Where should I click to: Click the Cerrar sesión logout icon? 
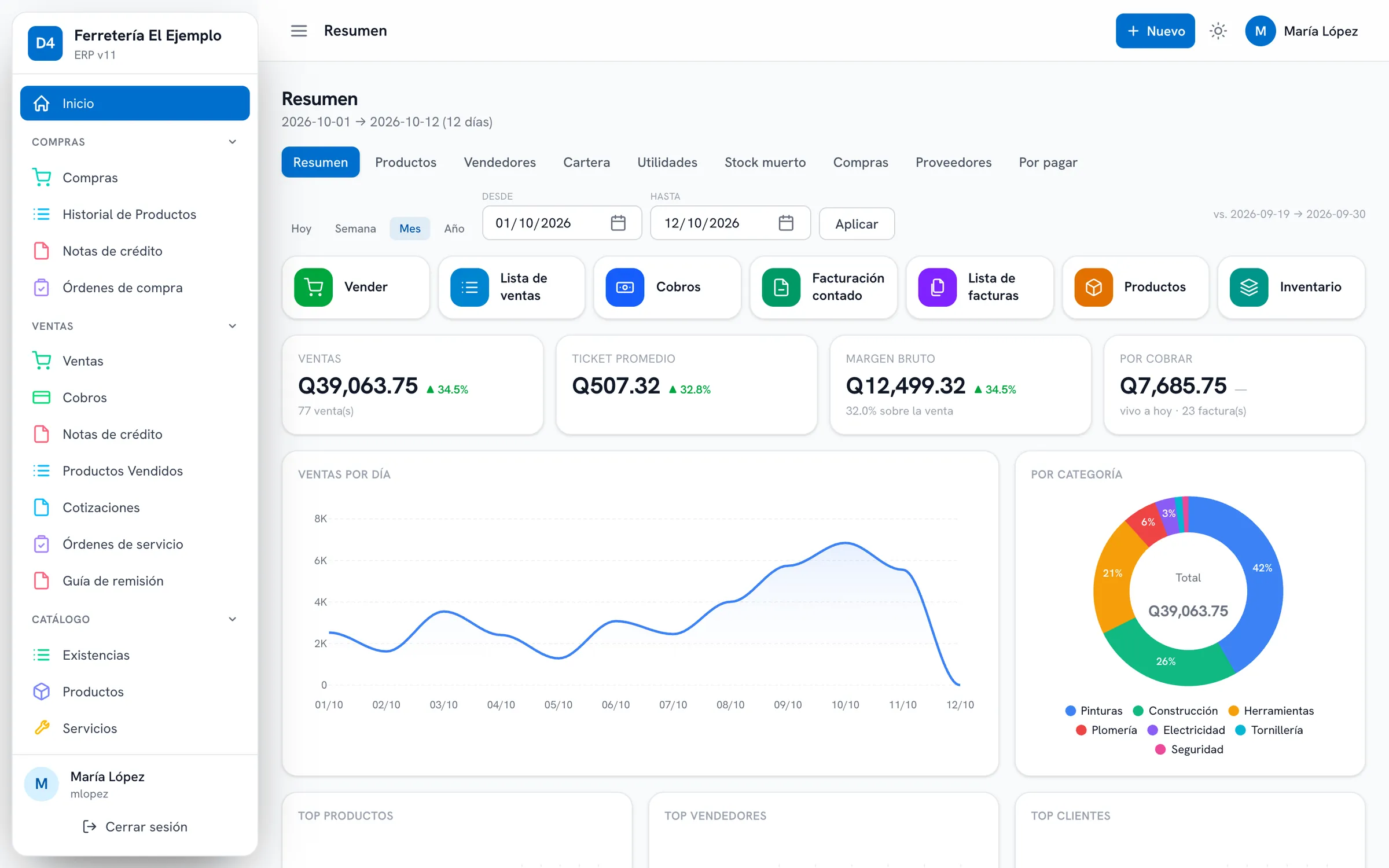click(90, 827)
